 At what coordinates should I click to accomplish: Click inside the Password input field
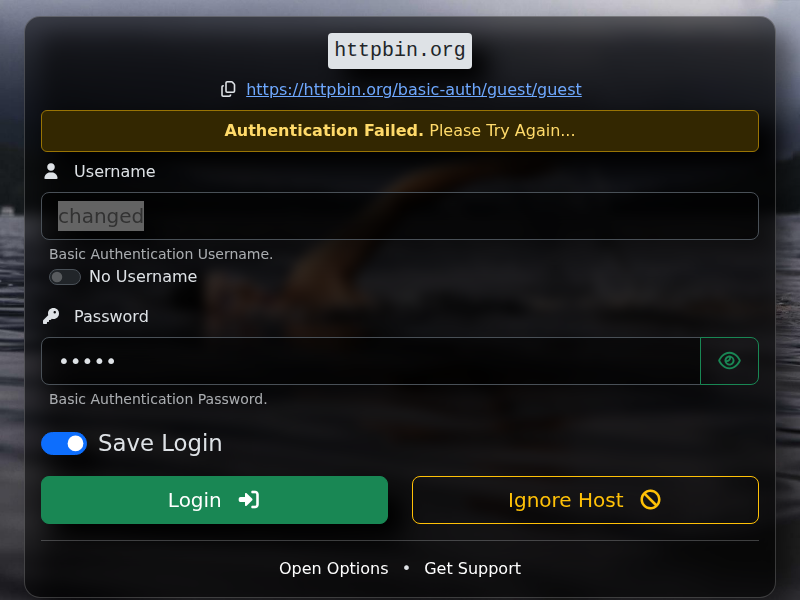[370, 361]
